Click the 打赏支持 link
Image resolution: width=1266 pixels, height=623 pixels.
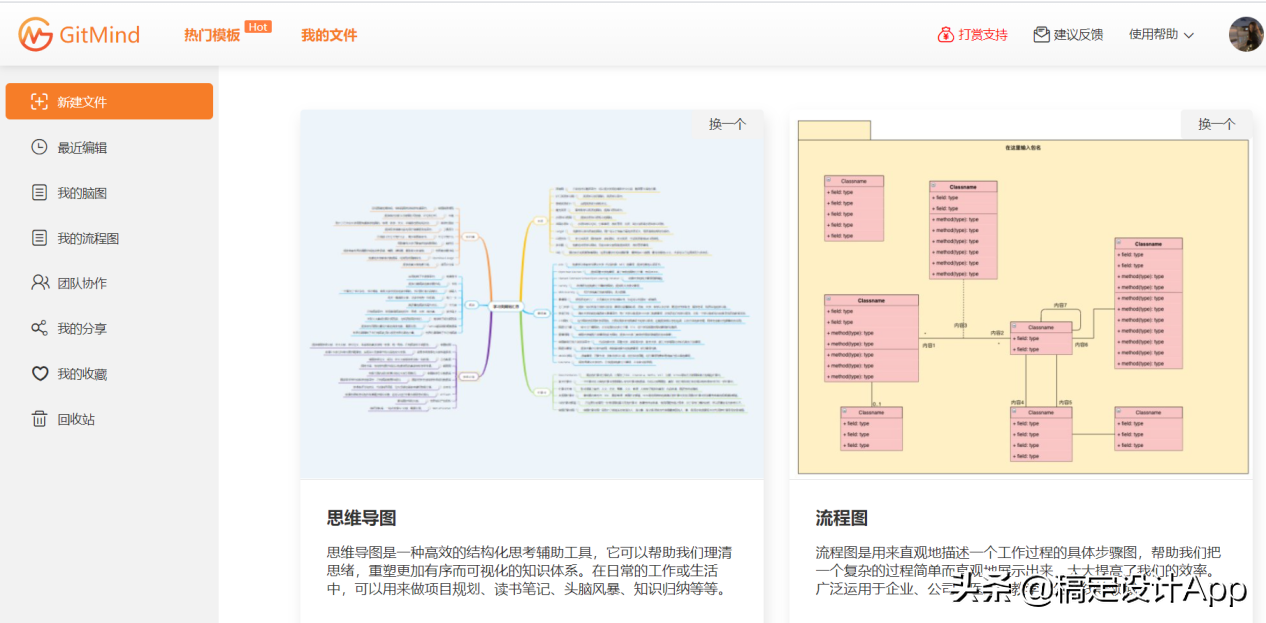983,35
